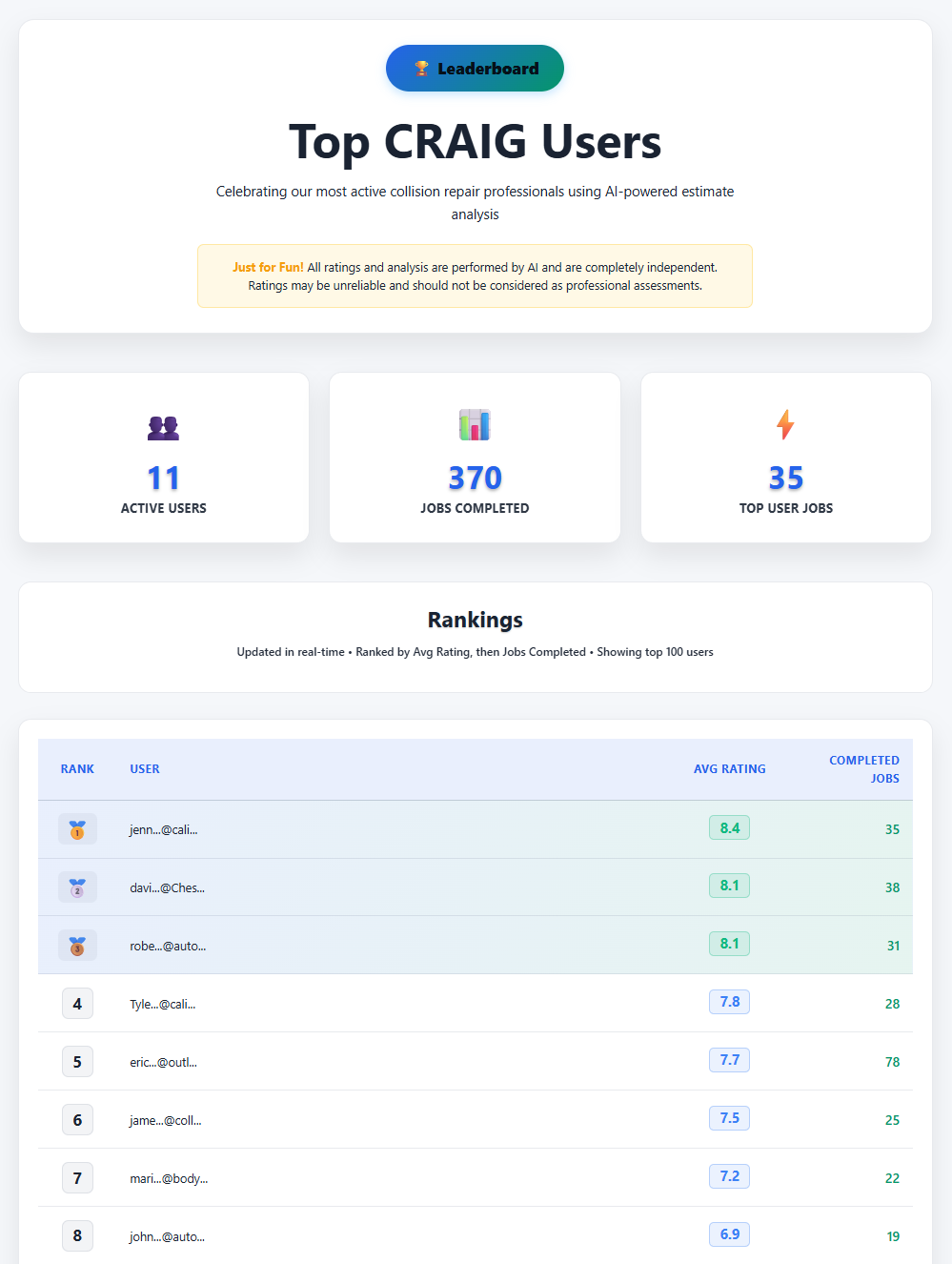Click the RANK column header

coord(77,768)
